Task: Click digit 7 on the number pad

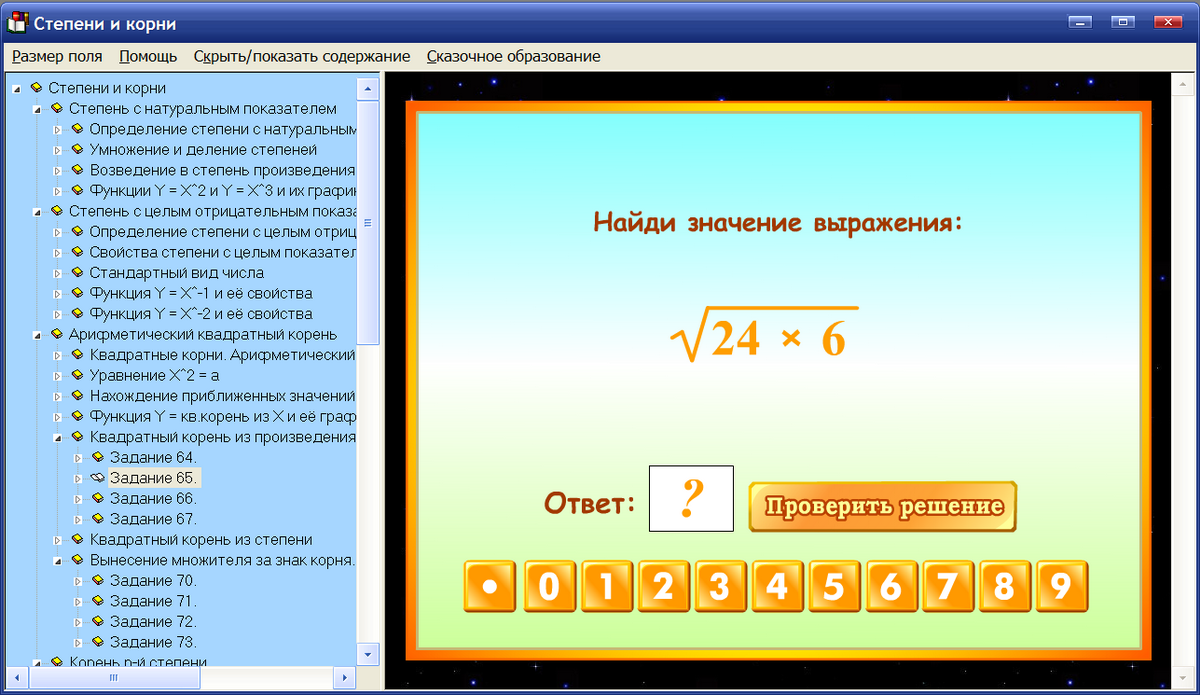Action: (948, 587)
